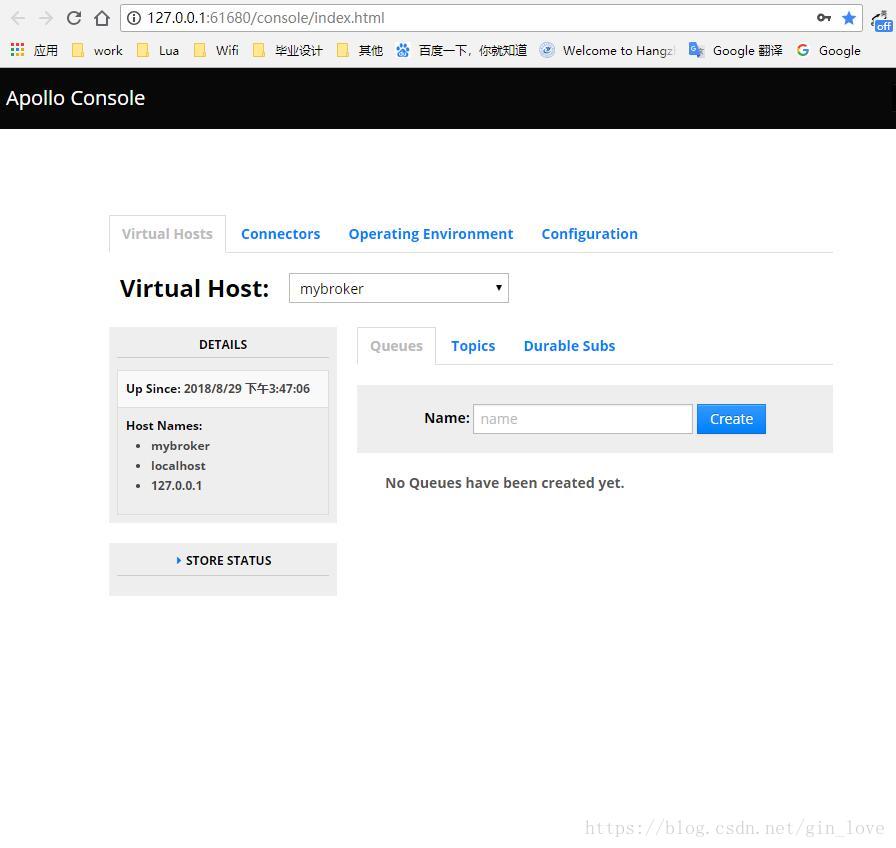Viewport: 896px width, 848px height.
Task: Click the 'mybroker' host name entry
Action: pos(181,446)
